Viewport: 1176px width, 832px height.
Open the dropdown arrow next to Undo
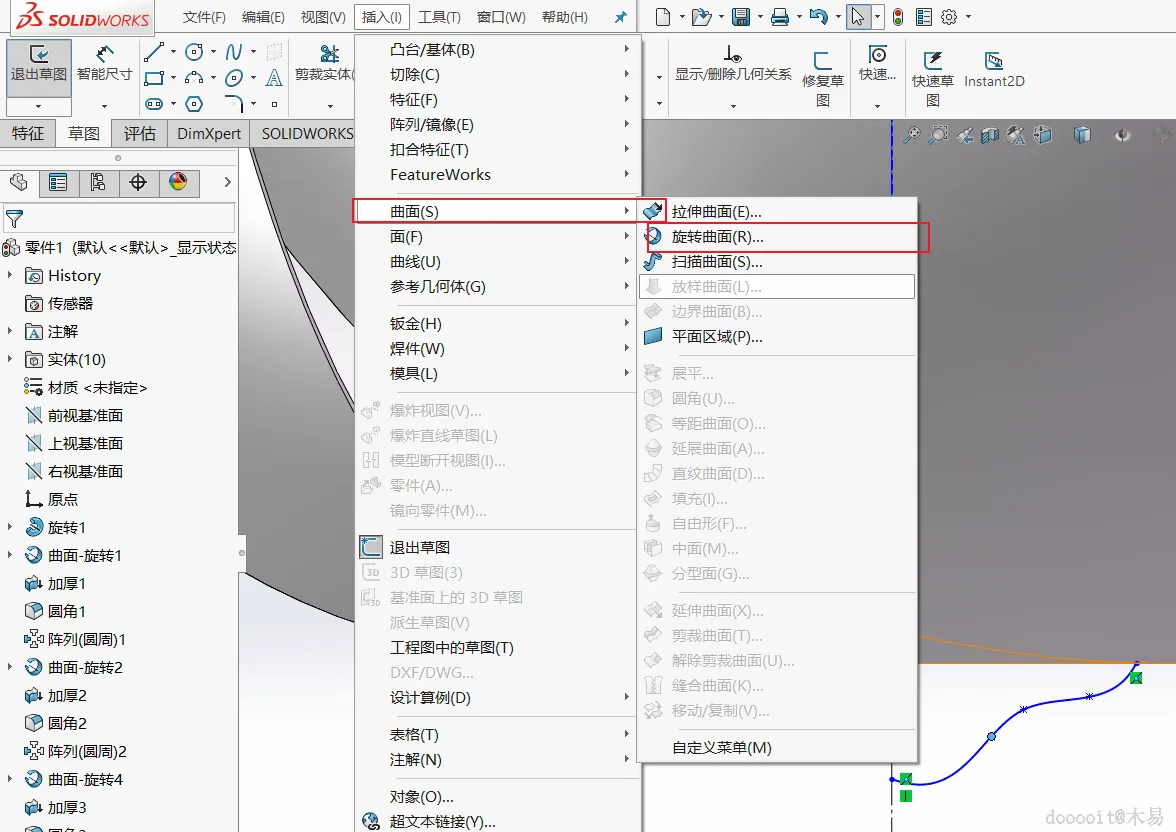[x=838, y=17]
